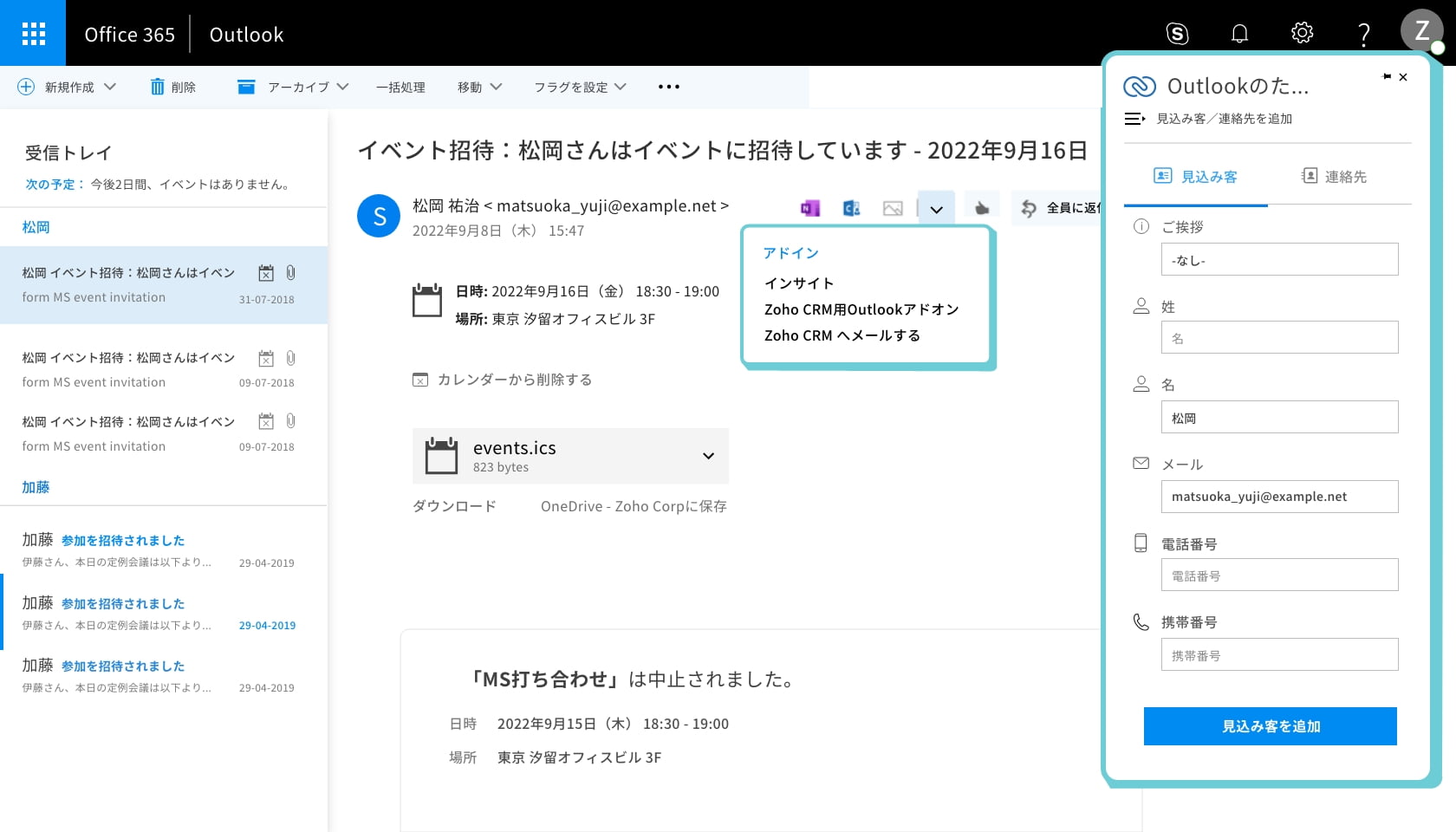This screenshot has height=832, width=1456.
Task: Click the 電話番号 input field
Action: click(1279, 575)
